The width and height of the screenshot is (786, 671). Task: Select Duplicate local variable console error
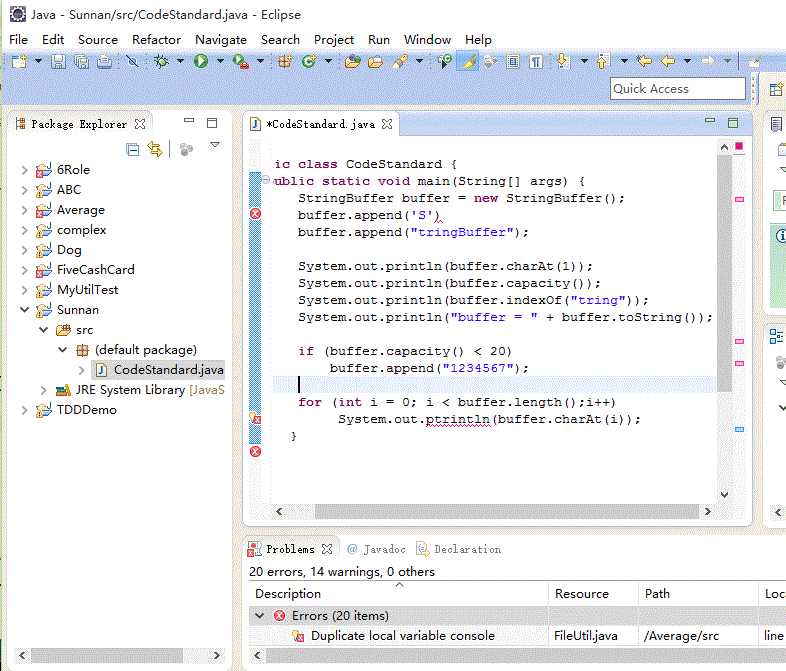(x=403, y=636)
